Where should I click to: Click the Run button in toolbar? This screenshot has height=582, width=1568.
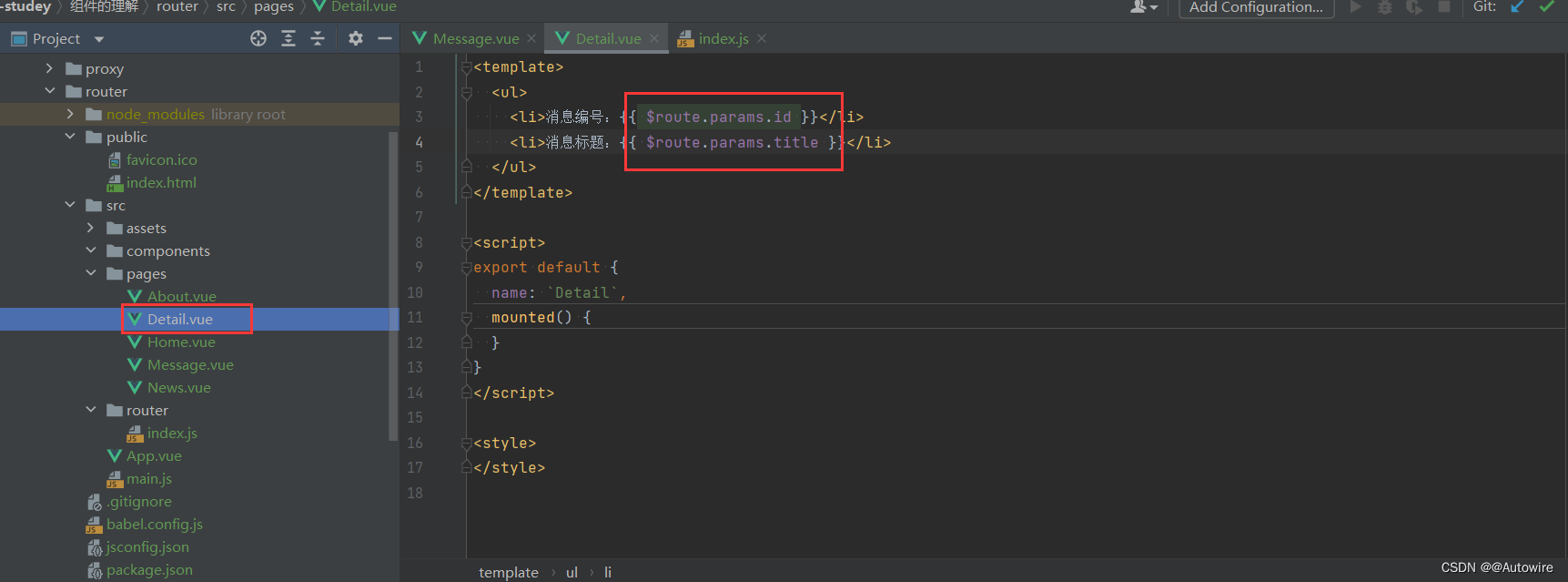pos(1356,7)
